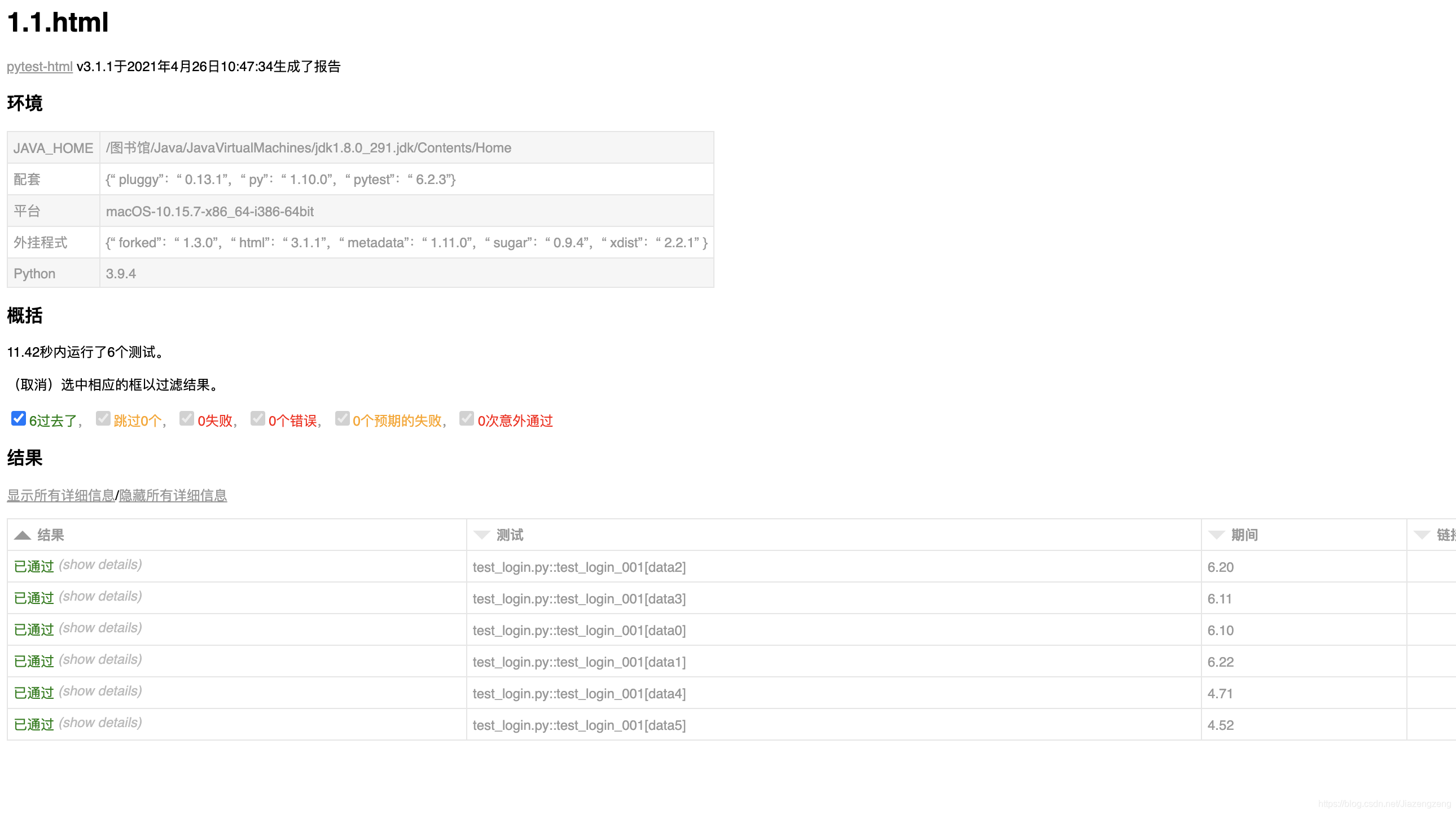
Task: Toggle the 0个预期的失败 checkbox
Action: (x=342, y=418)
